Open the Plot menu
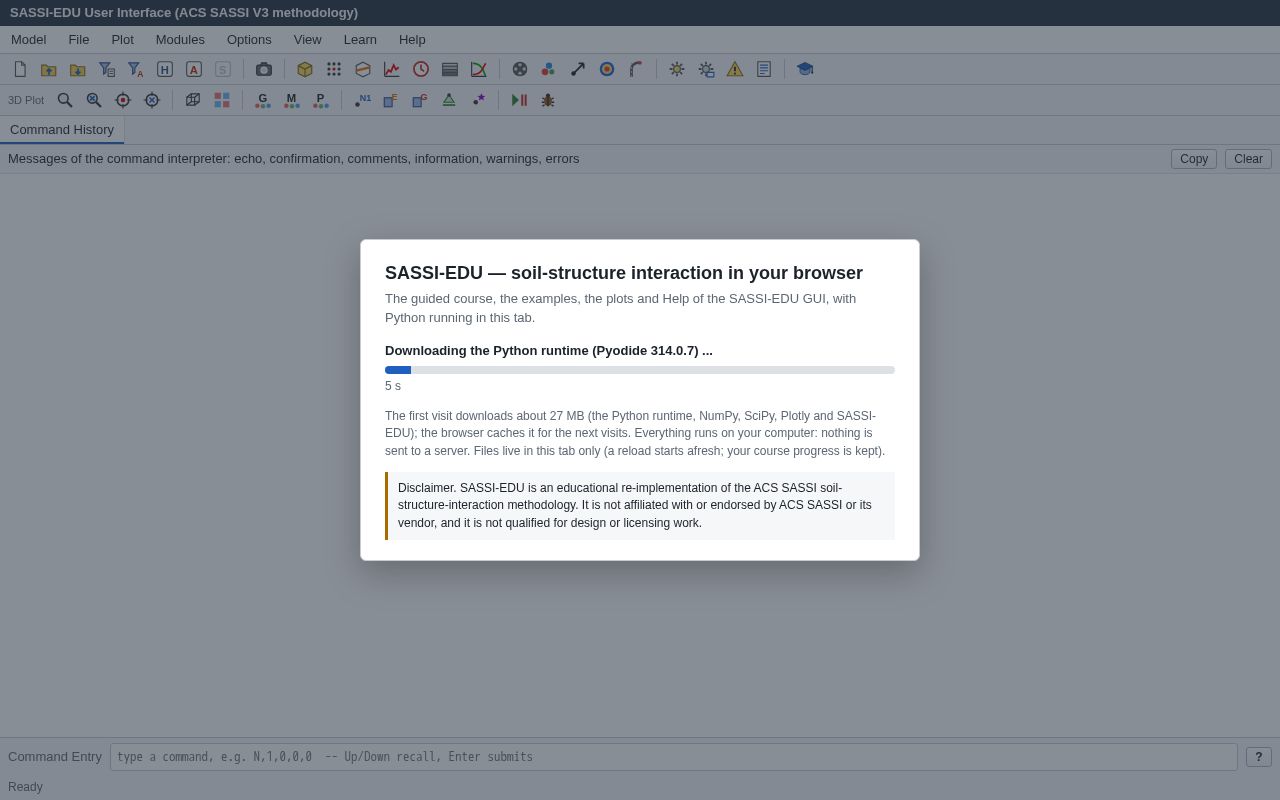The image size is (1280, 800). point(122,40)
